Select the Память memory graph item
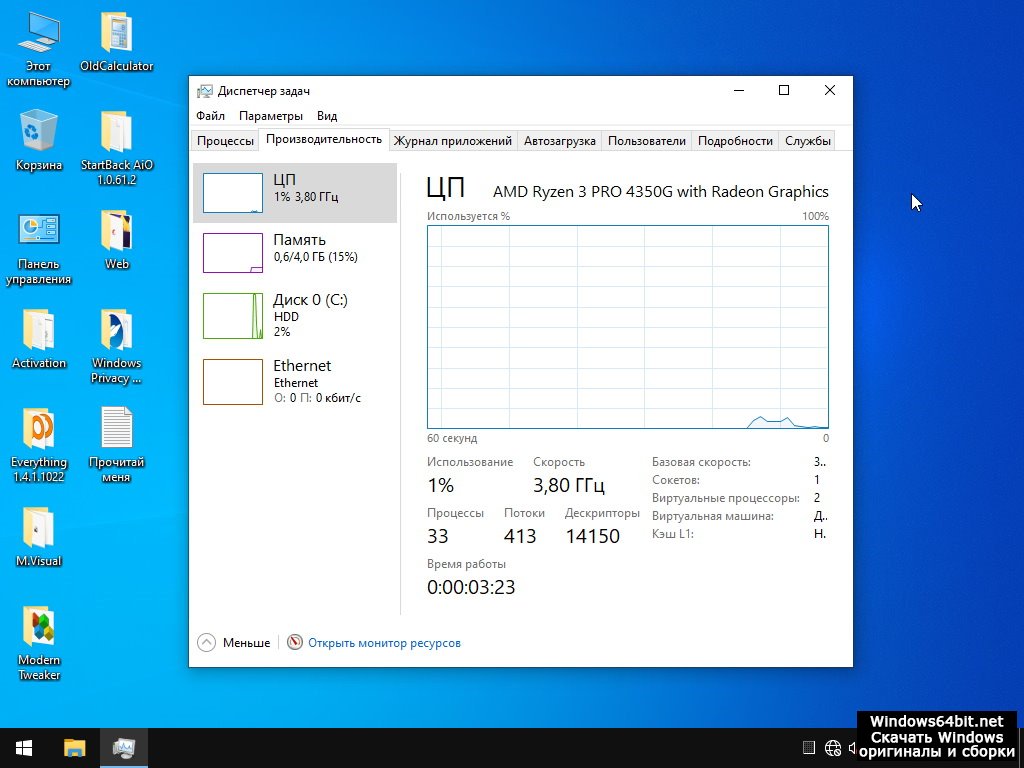 click(x=294, y=252)
